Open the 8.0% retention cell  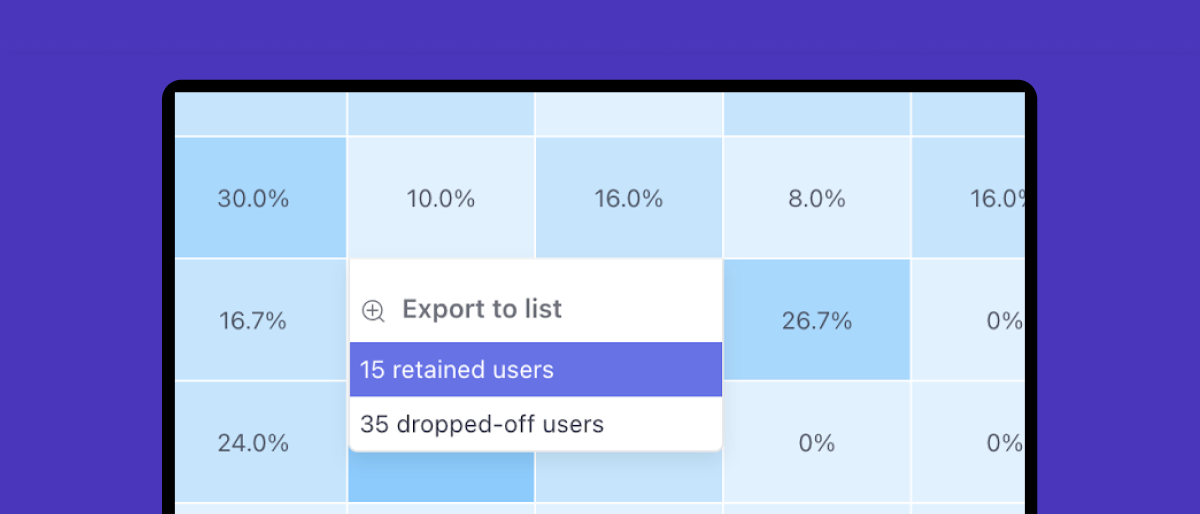[817, 198]
